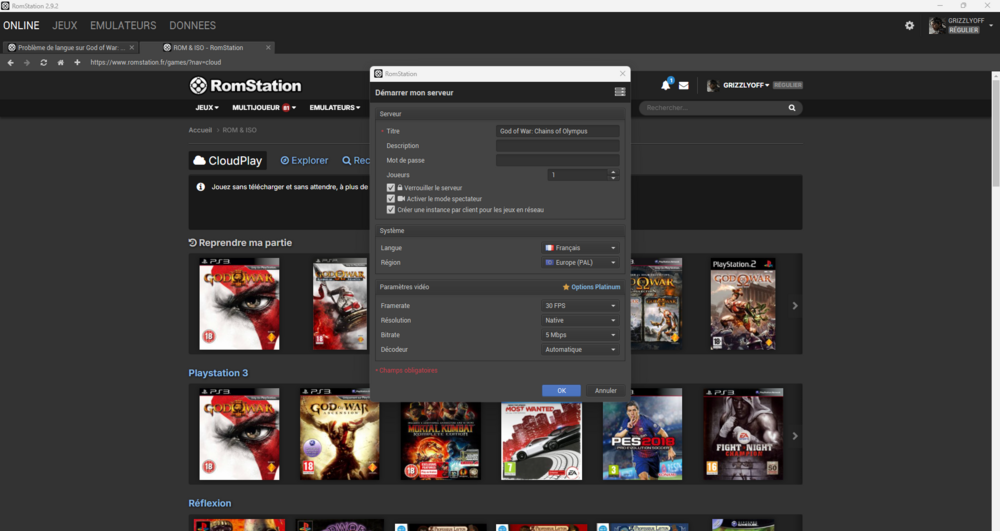
Task: Select the Problème de langue tab
Action: (x=68, y=47)
